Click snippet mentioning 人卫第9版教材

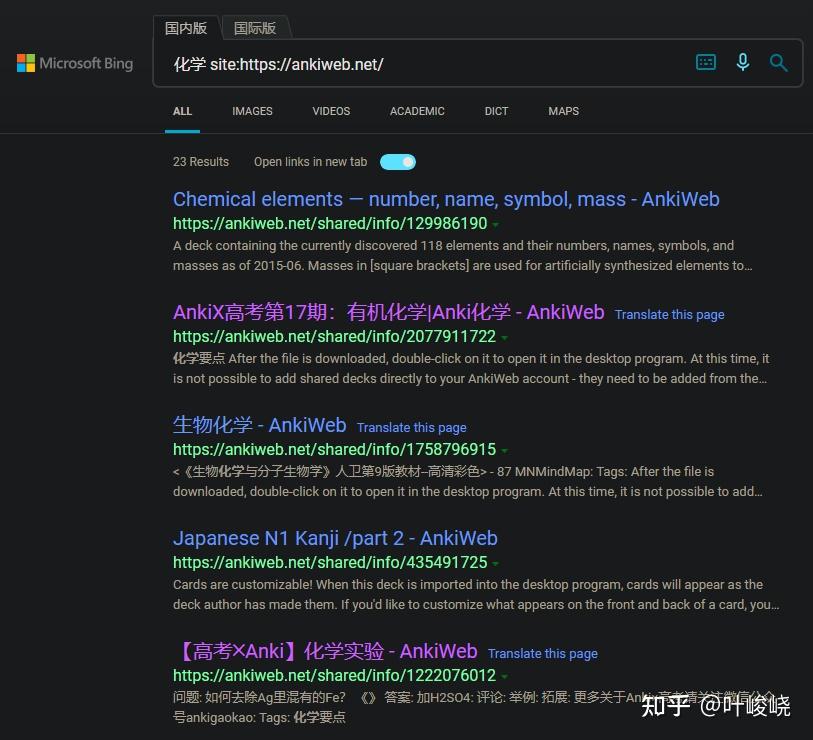point(468,482)
